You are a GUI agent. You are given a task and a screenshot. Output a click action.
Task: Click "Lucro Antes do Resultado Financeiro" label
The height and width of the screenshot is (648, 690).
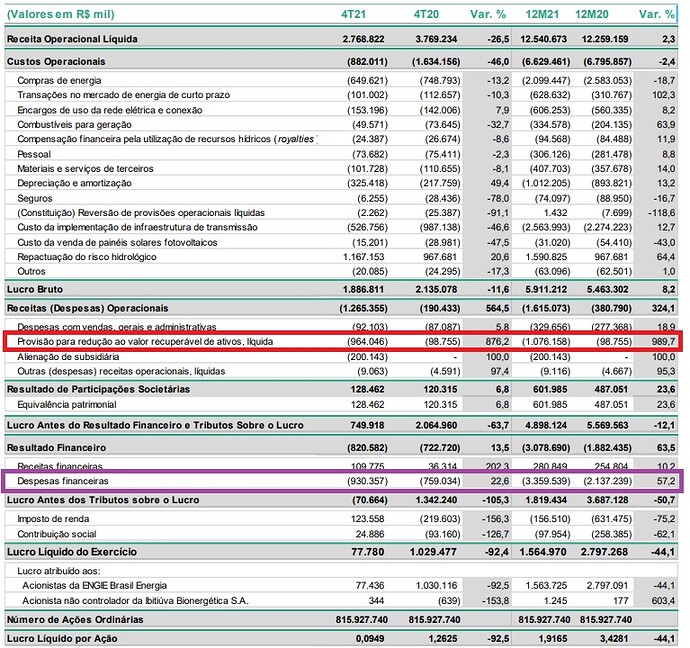click(x=155, y=425)
